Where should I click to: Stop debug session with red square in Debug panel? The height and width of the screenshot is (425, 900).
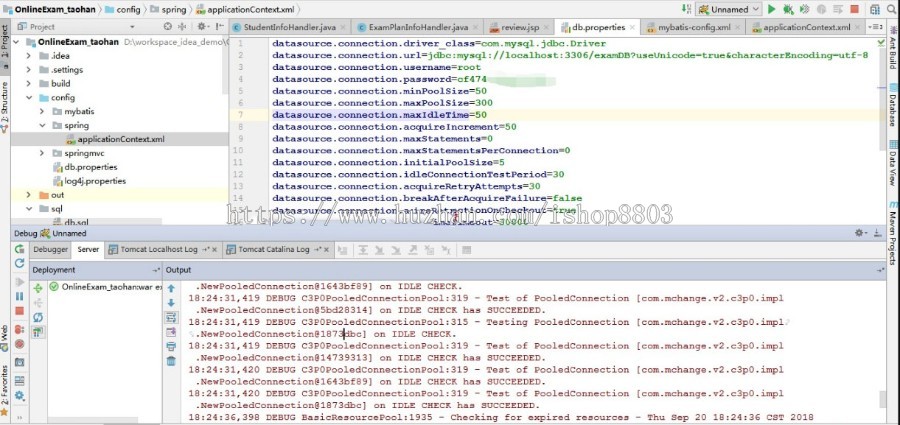[20, 311]
